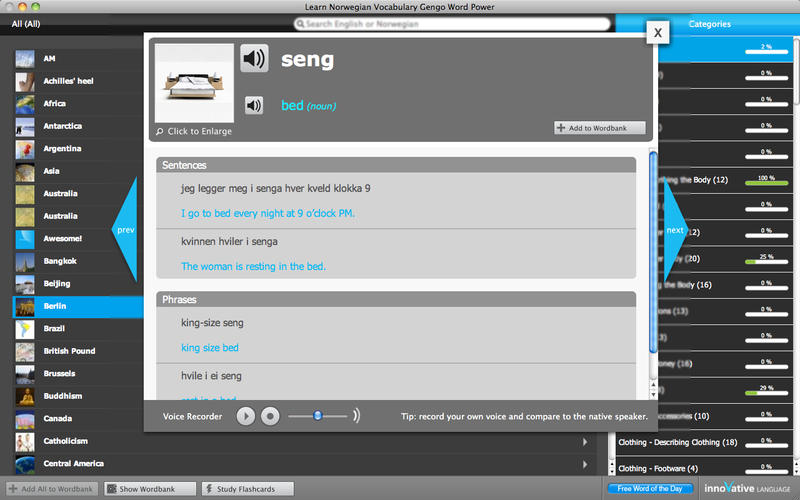The image size is (800, 500).
Task: Open Clothing - Footwear (4) category
Action: (704, 468)
